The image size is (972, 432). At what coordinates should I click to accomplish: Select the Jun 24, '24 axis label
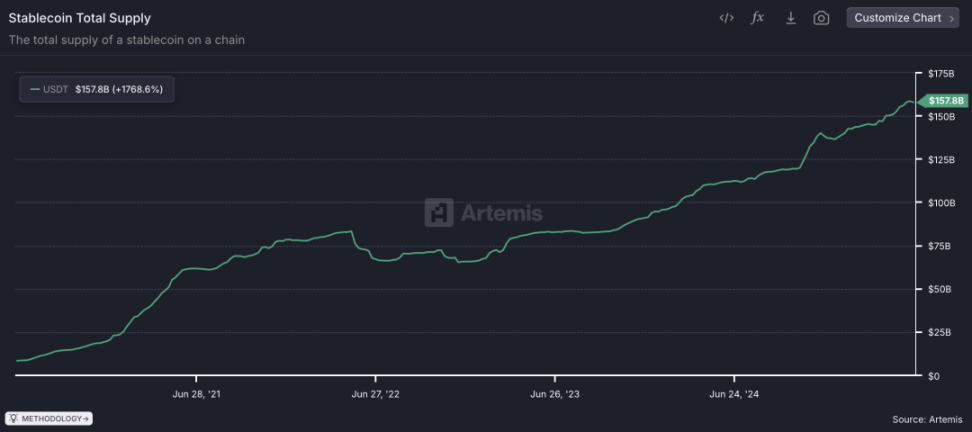pyautogui.click(x=734, y=394)
